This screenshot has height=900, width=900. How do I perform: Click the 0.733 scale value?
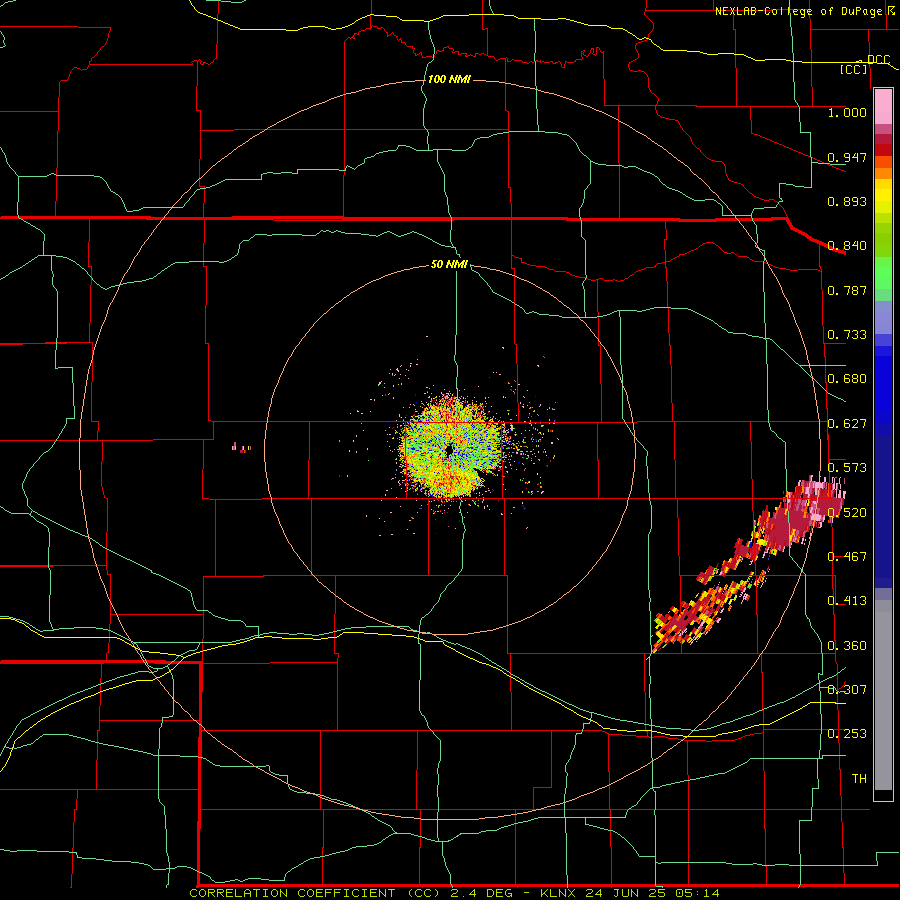pyautogui.click(x=847, y=335)
